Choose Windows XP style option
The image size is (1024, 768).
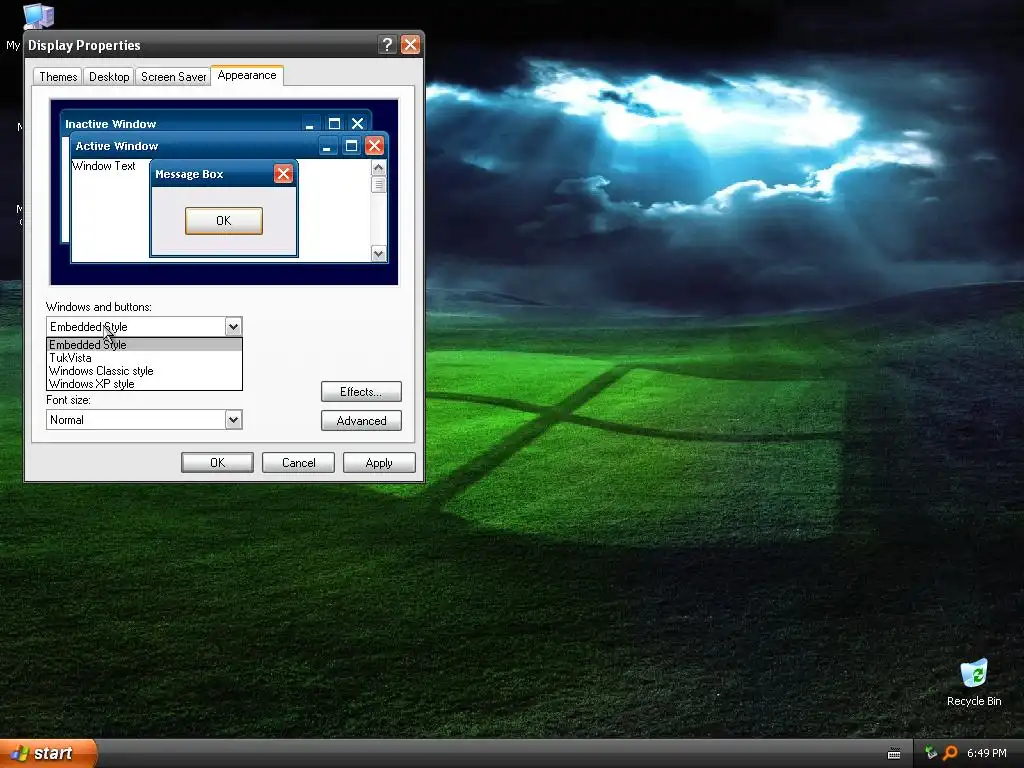(144, 383)
